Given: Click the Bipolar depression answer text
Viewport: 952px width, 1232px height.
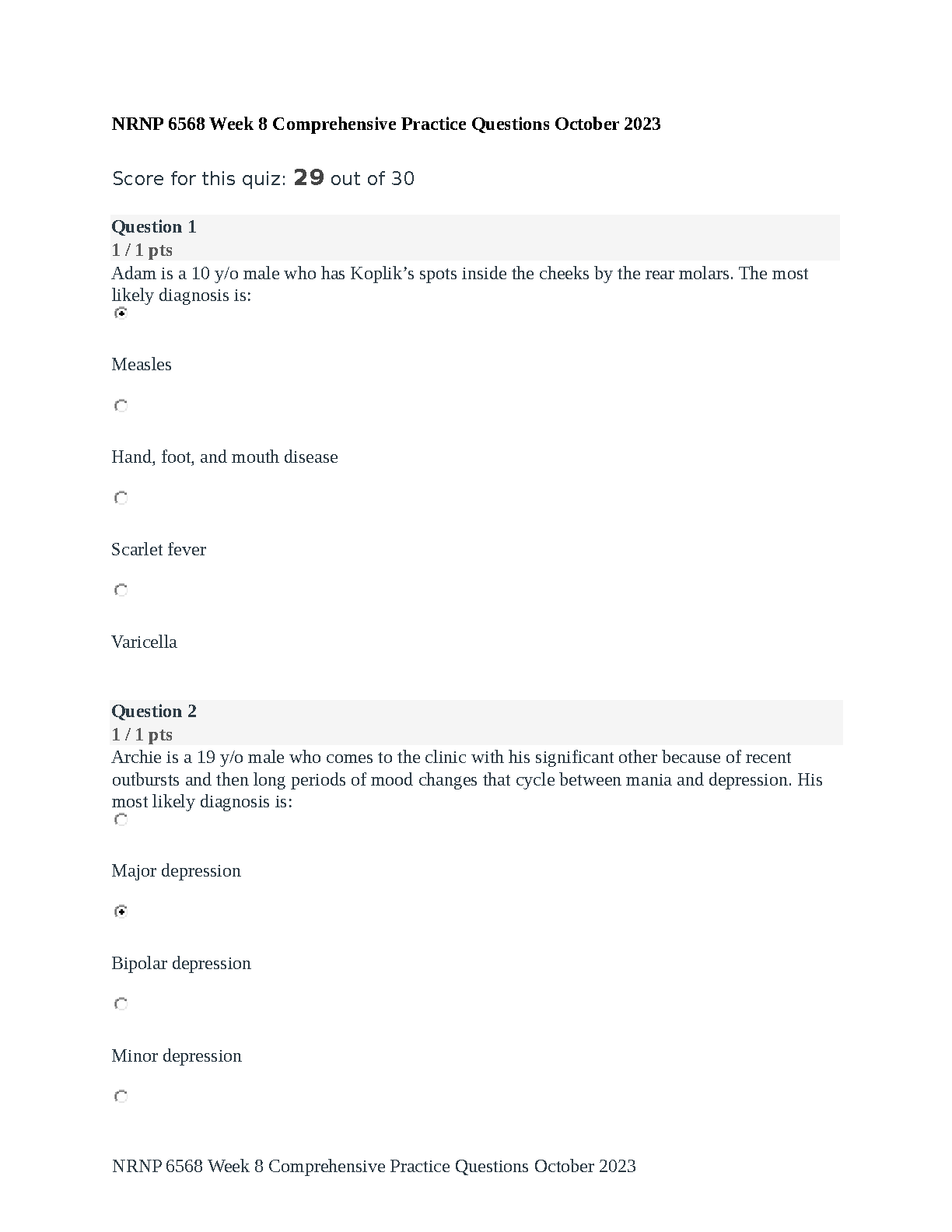Looking at the screenshot, I should (181, 964).
